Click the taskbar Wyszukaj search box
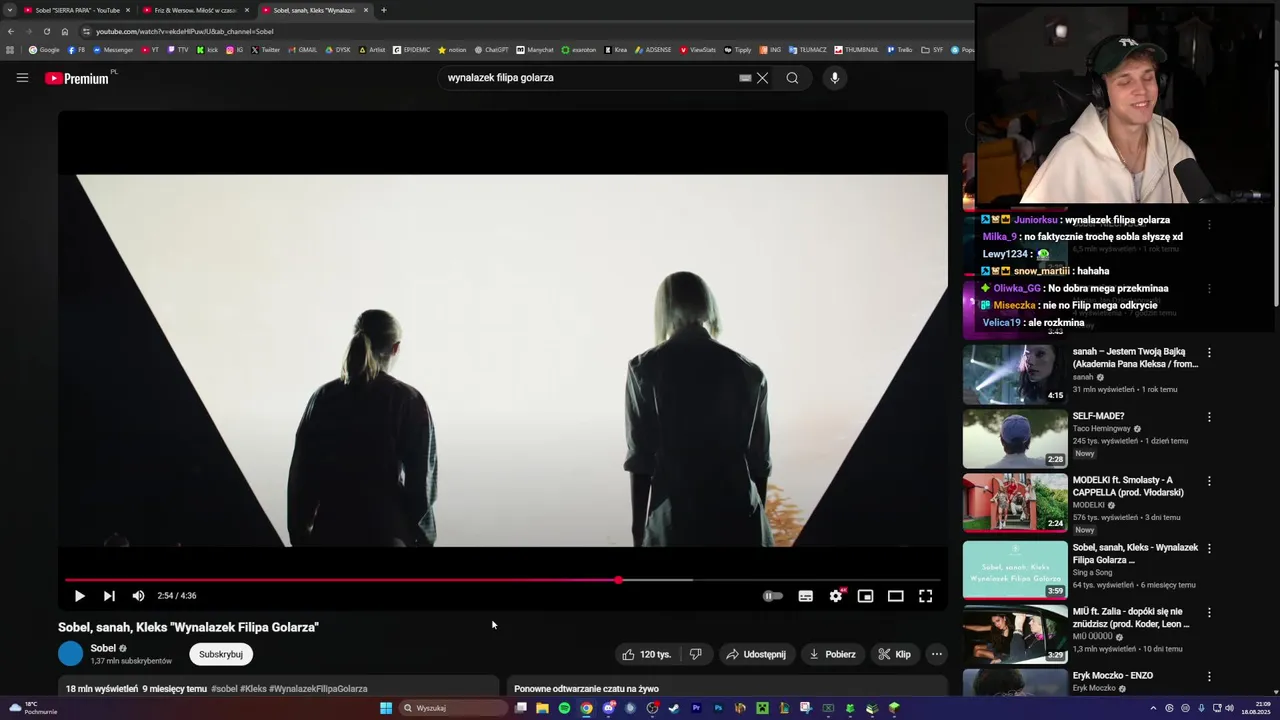1280x720 pixels. tap(454, 708)
